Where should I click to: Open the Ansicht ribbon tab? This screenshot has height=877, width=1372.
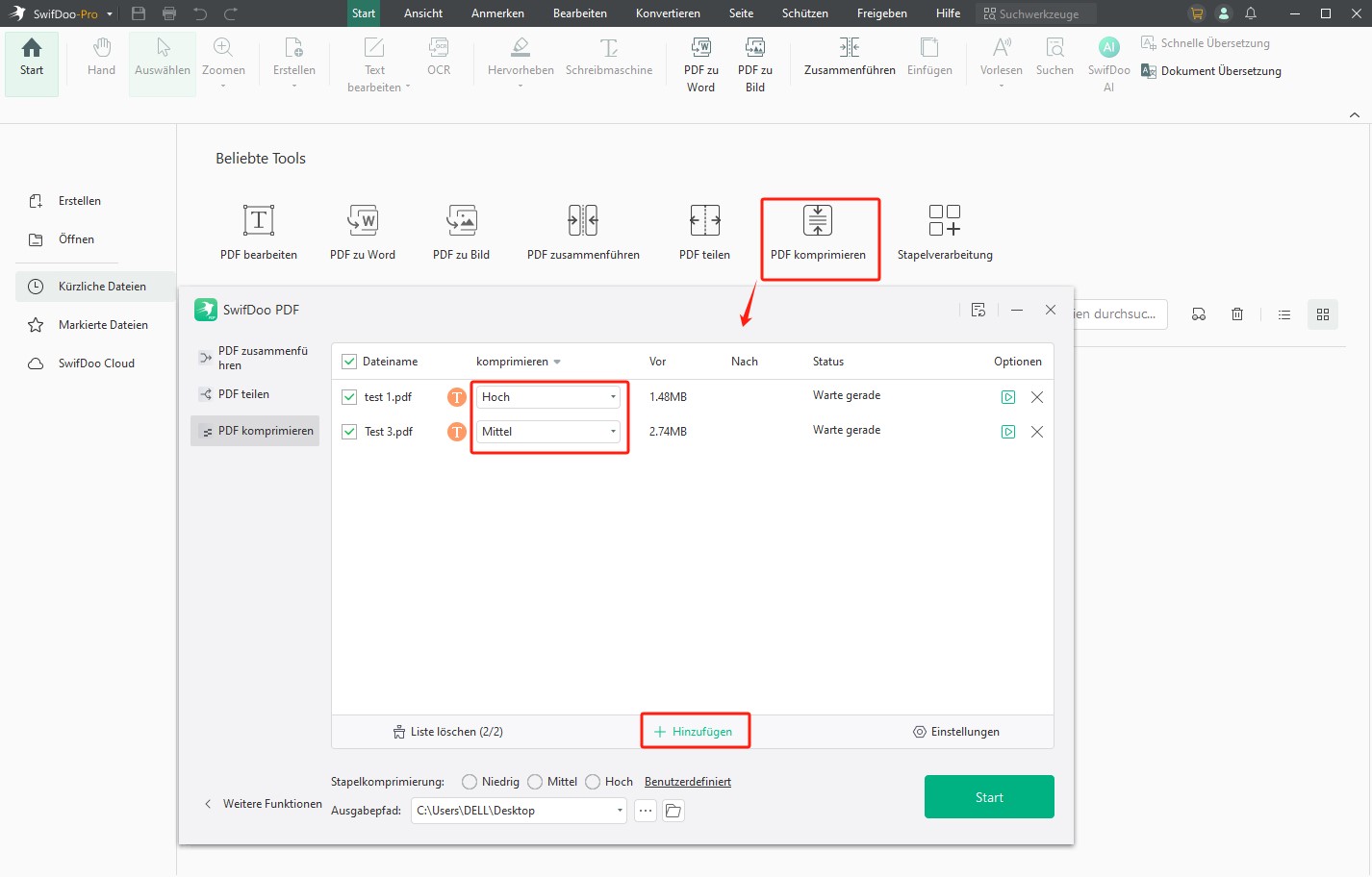pyautogui.click(x=423, y=13)
